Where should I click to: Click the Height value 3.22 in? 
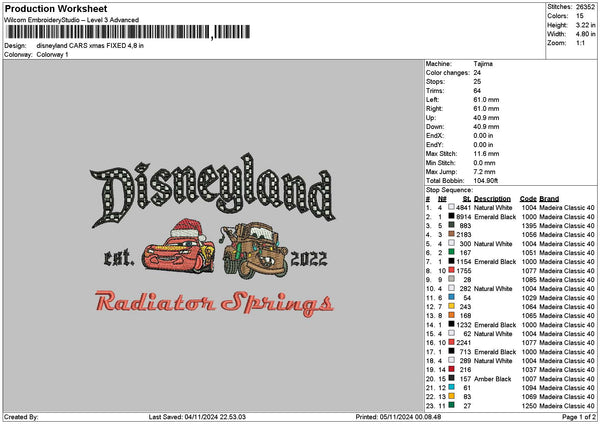click(x=585, y=25)
